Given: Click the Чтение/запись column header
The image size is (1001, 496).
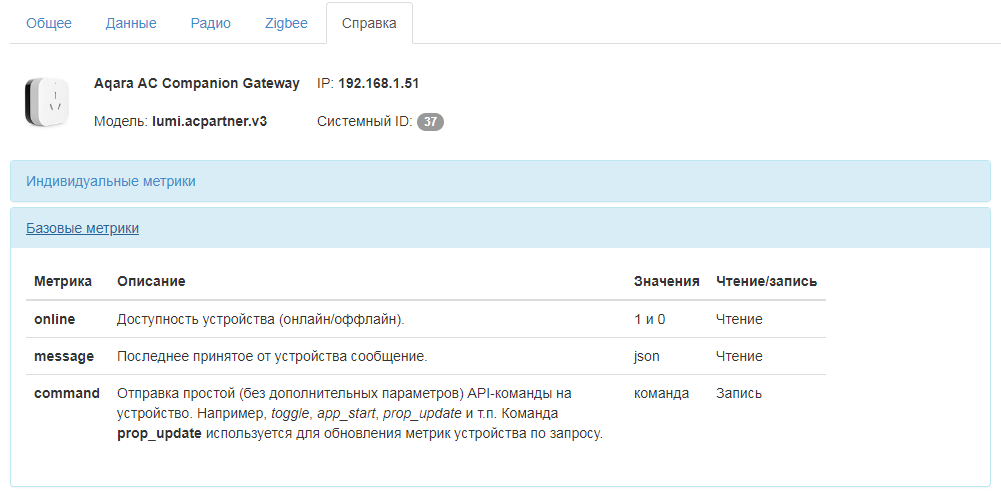Looking at the screenshot, I should click(766, 281).
